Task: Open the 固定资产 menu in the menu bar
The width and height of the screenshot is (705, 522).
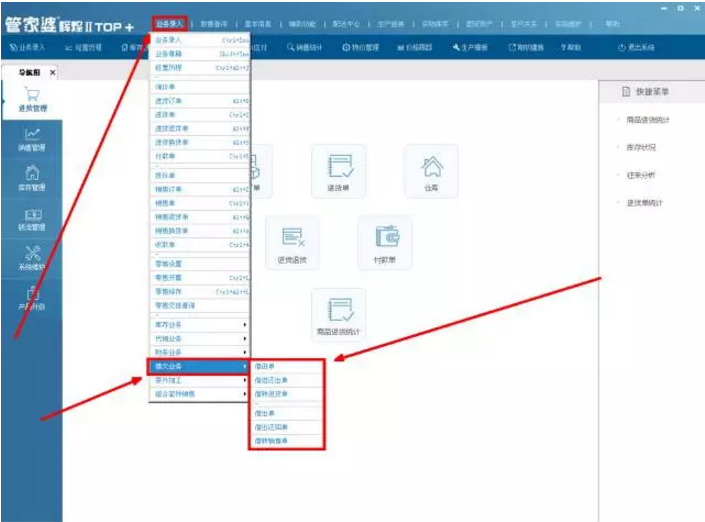Action: 479,24
